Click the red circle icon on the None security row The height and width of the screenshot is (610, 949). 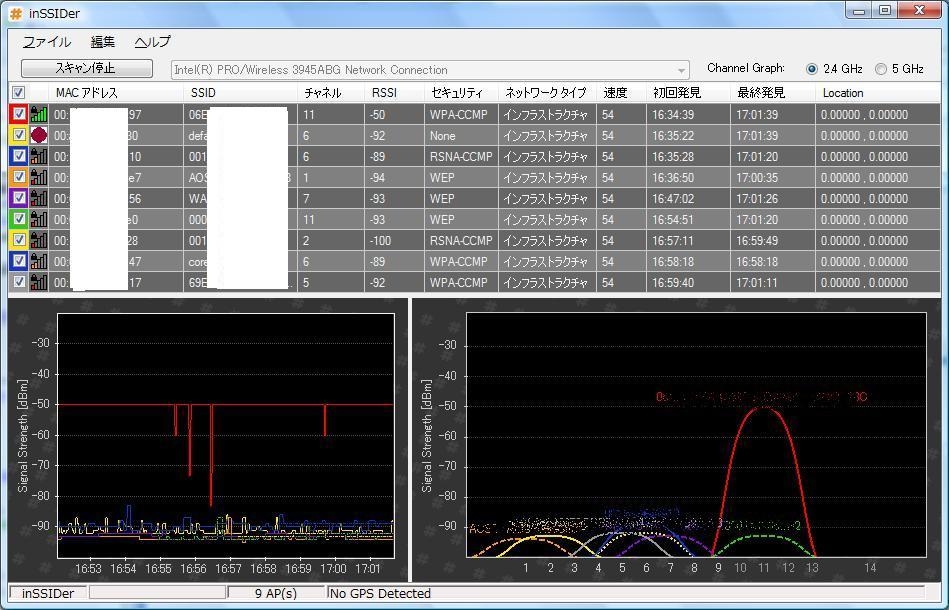click(39, 136)
